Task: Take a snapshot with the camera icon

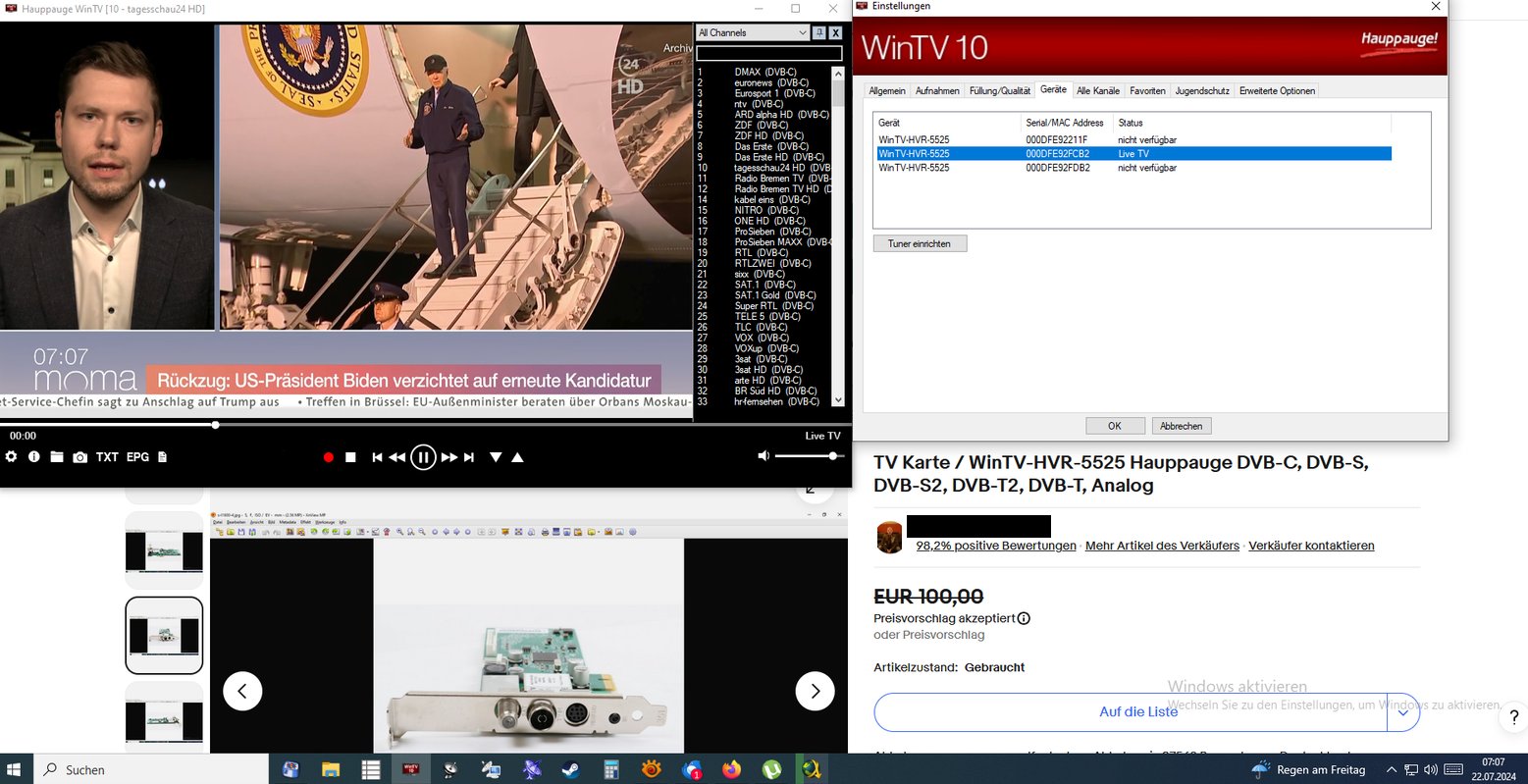Action: coord(79,457)
